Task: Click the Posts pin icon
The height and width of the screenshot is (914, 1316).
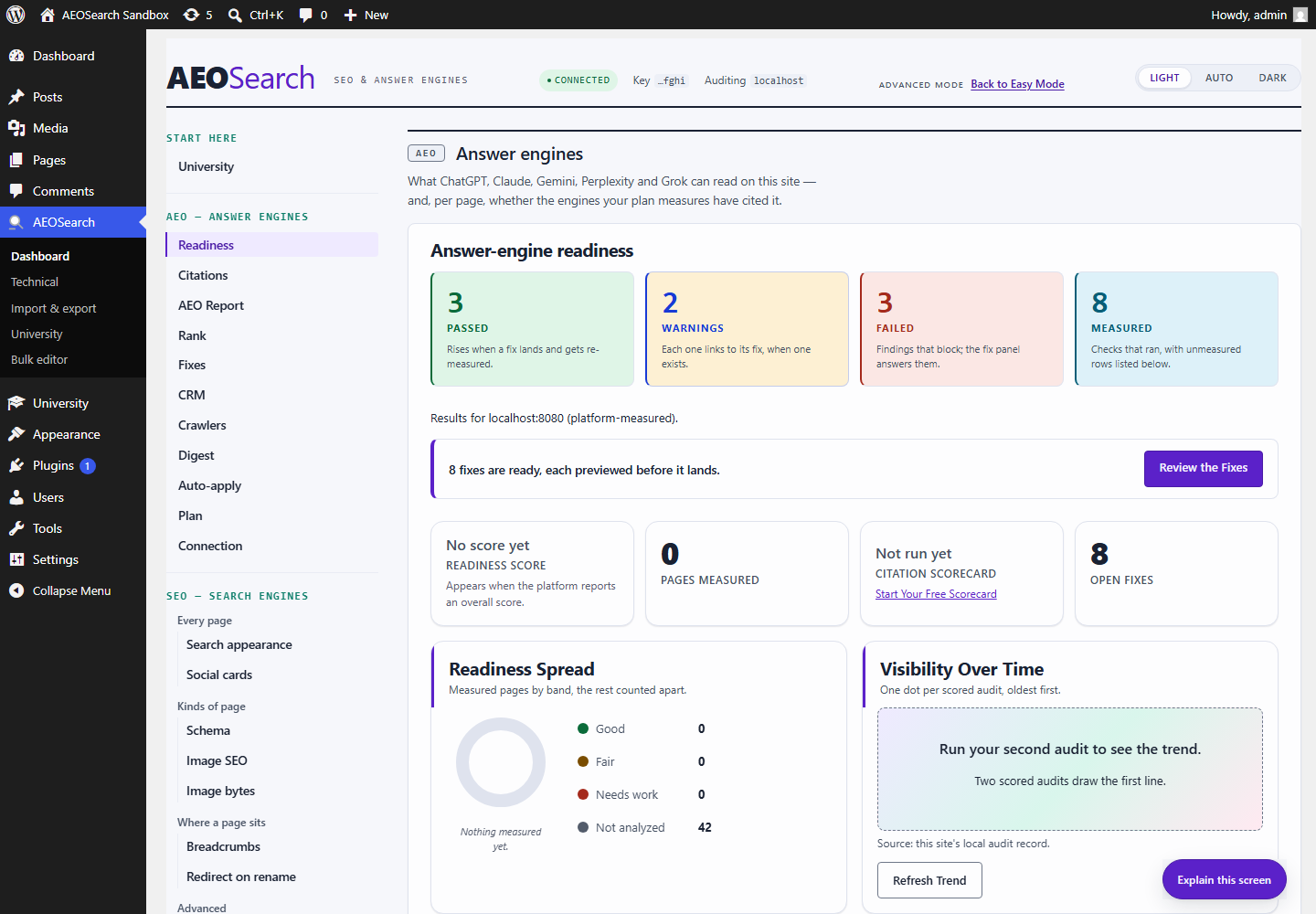Action: click(16, 97)
